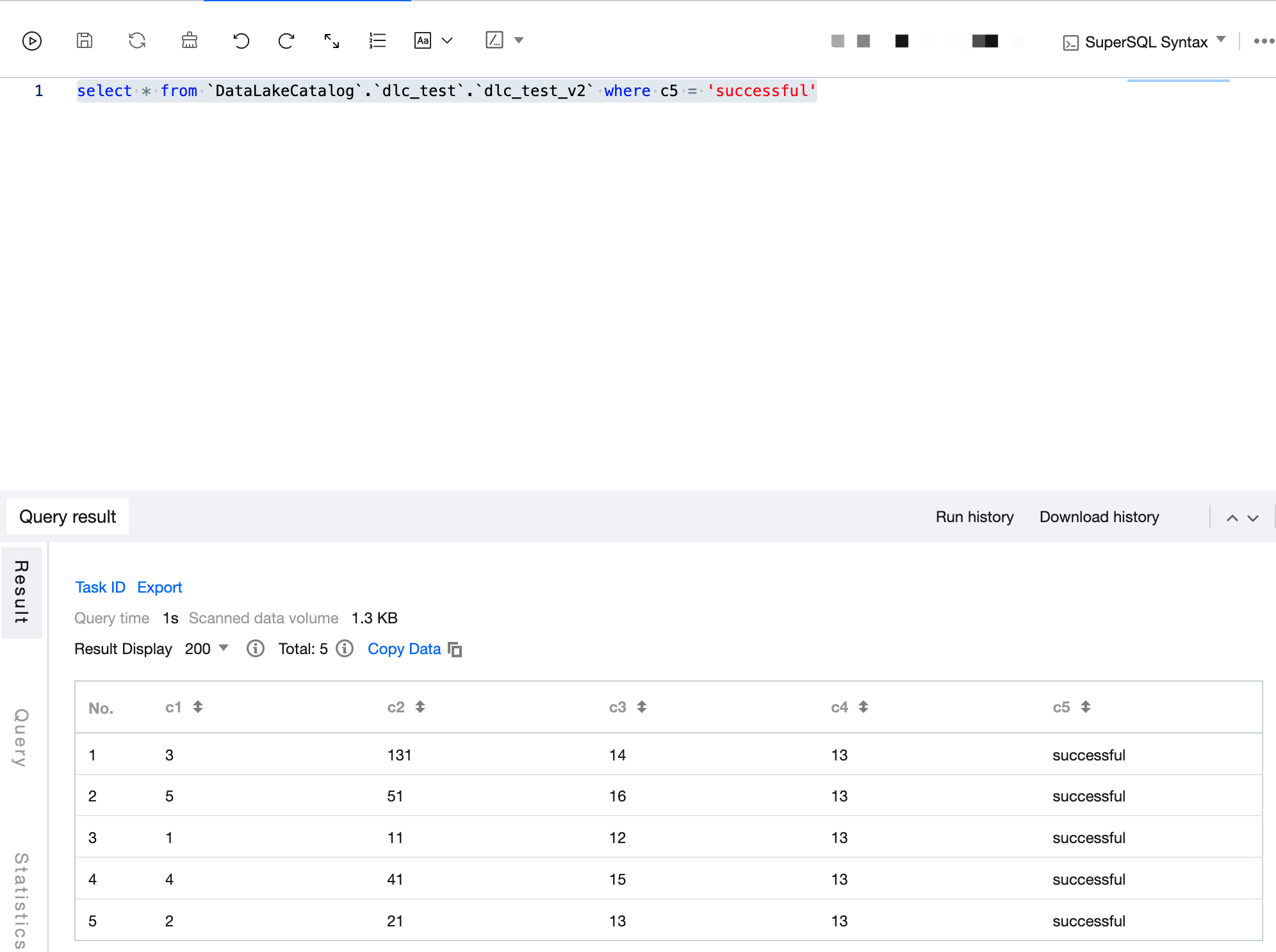Redo the last editor change
This screenshot has width=1276, height=952.
286,41
